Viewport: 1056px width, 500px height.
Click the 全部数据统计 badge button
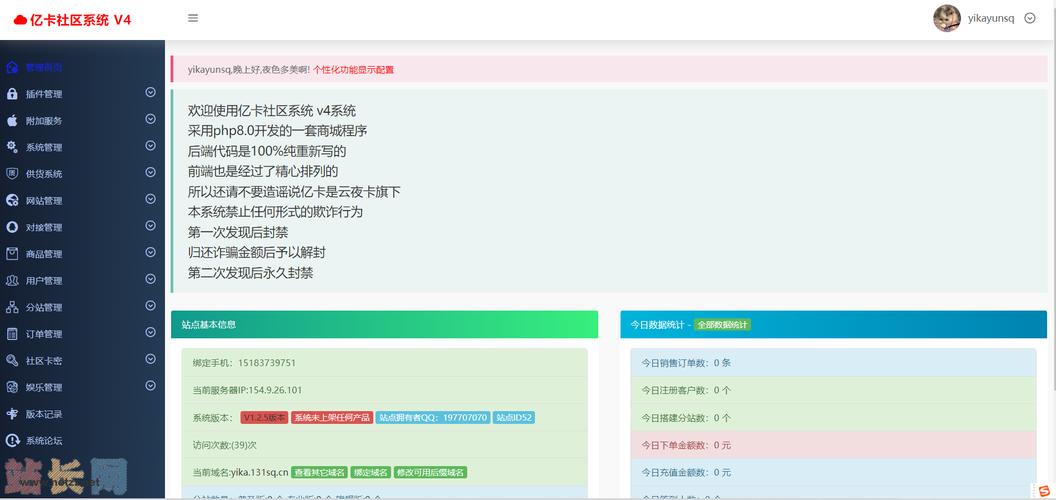[722, 325]
